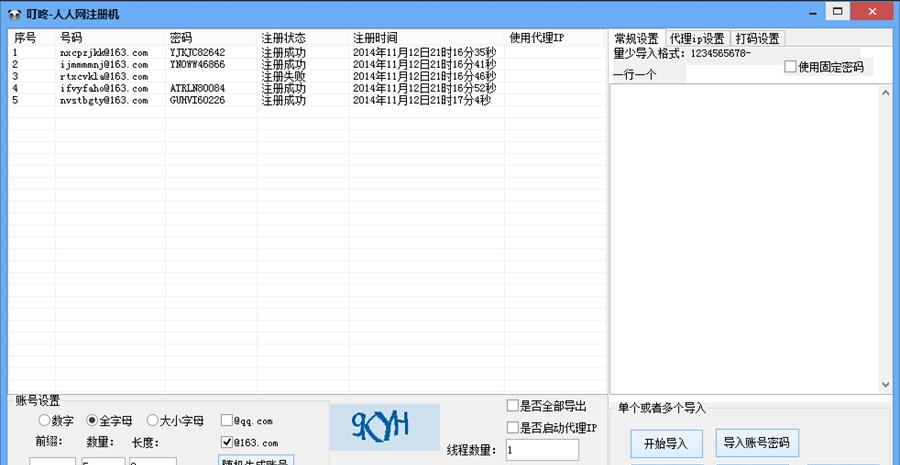Click the 线程数量 input field
Image resolution: width=900 pixels, height=465 pixels.
coord(549,451)
